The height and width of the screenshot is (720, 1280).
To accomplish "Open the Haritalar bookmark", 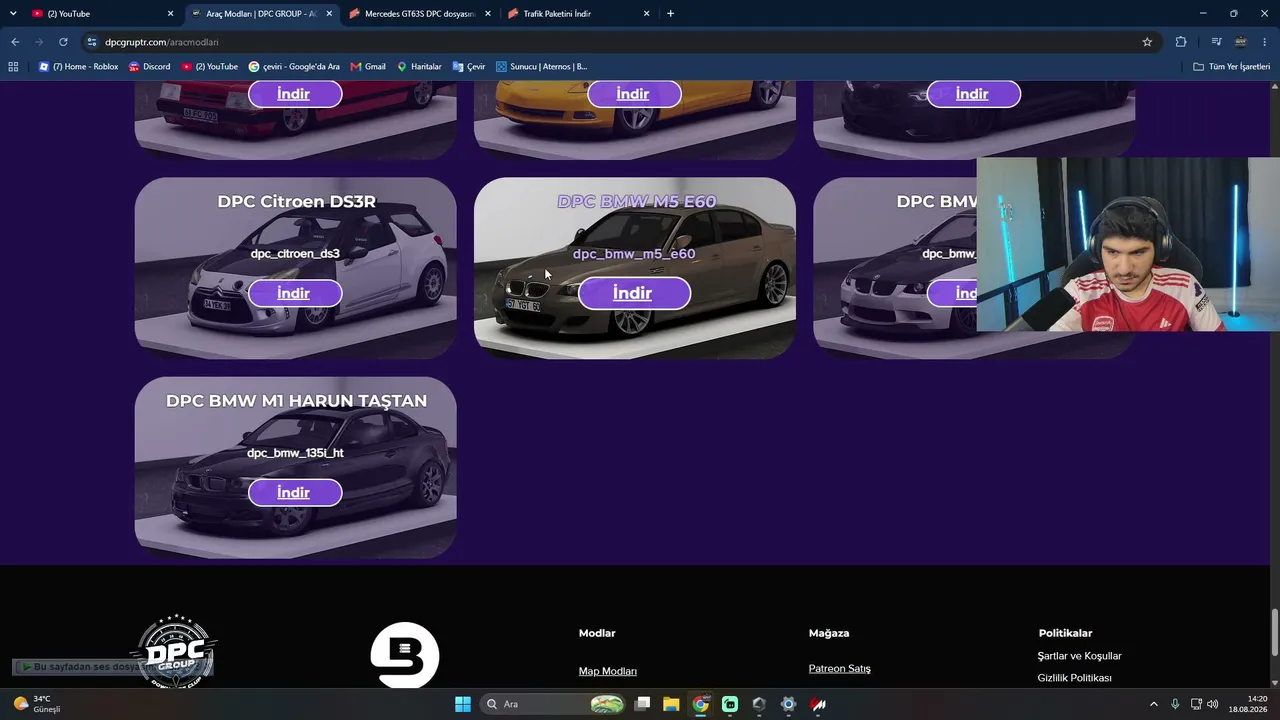I will click(419, 67).
